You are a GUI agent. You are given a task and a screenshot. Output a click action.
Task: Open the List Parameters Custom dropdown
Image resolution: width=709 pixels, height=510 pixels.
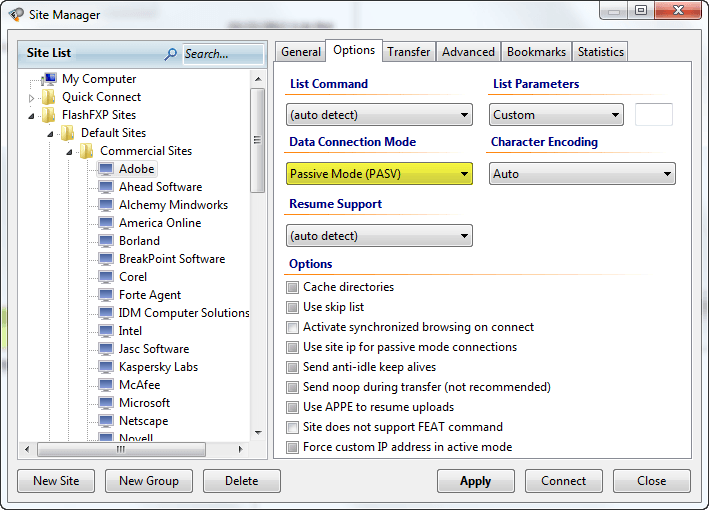click(556, 115)
